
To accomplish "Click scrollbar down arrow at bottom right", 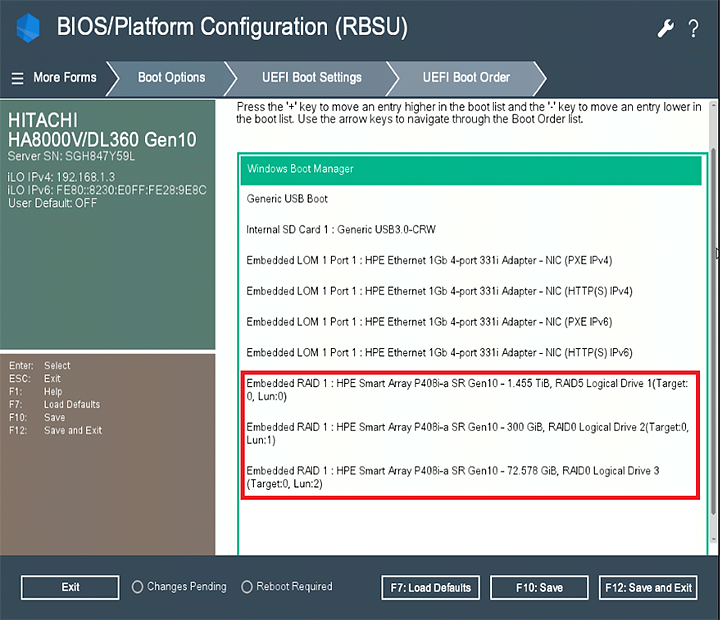I will click(713, 540).
